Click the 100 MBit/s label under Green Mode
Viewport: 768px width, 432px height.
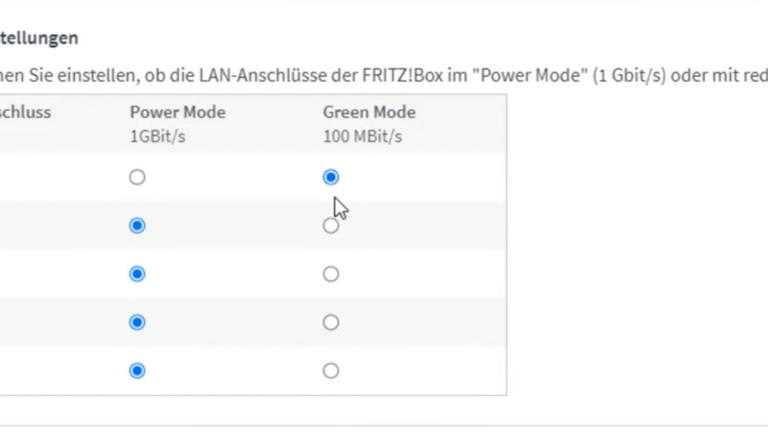[x=362, y=136]
